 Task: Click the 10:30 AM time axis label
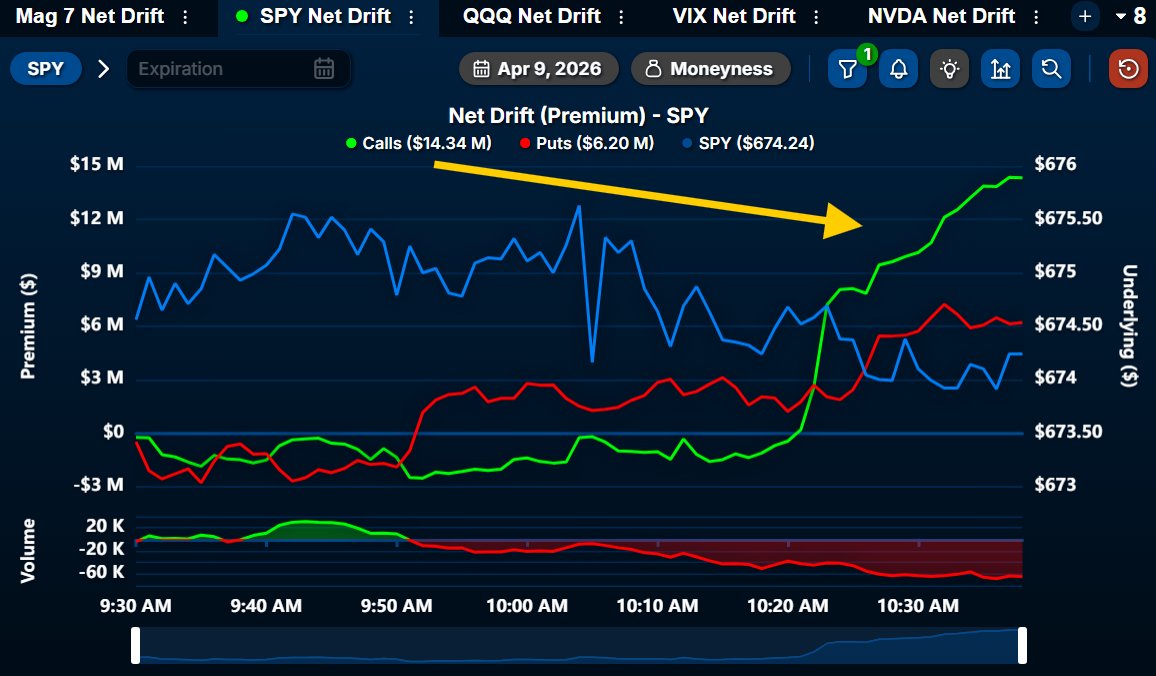pyautogui.click(x=918, y=606)
